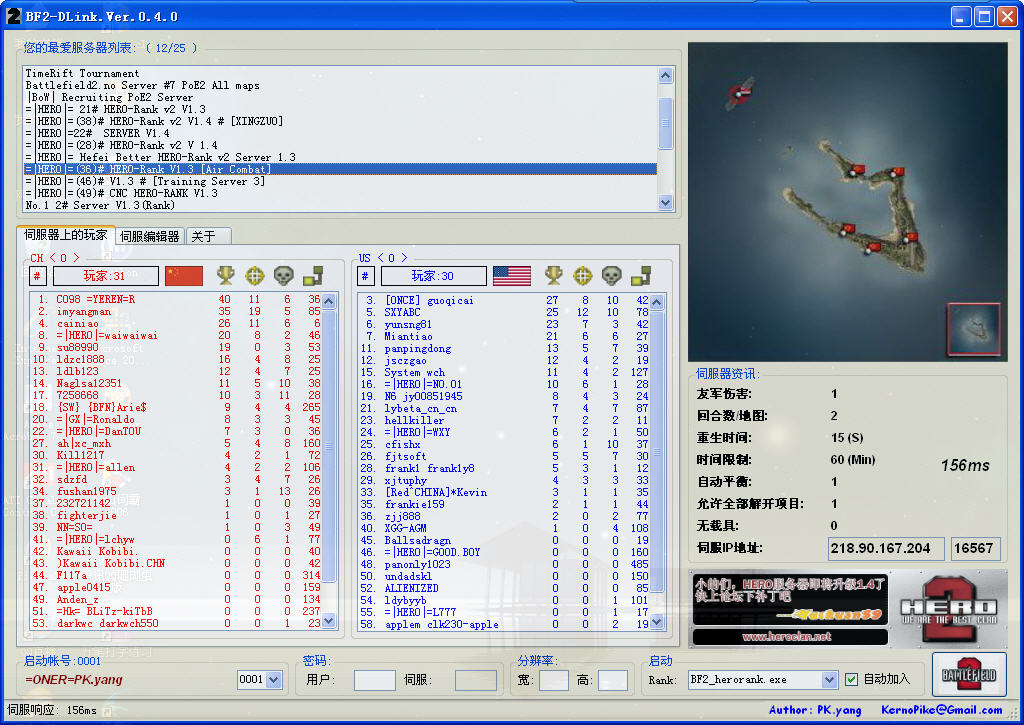Click the United States flag icon

click(512, 276)
